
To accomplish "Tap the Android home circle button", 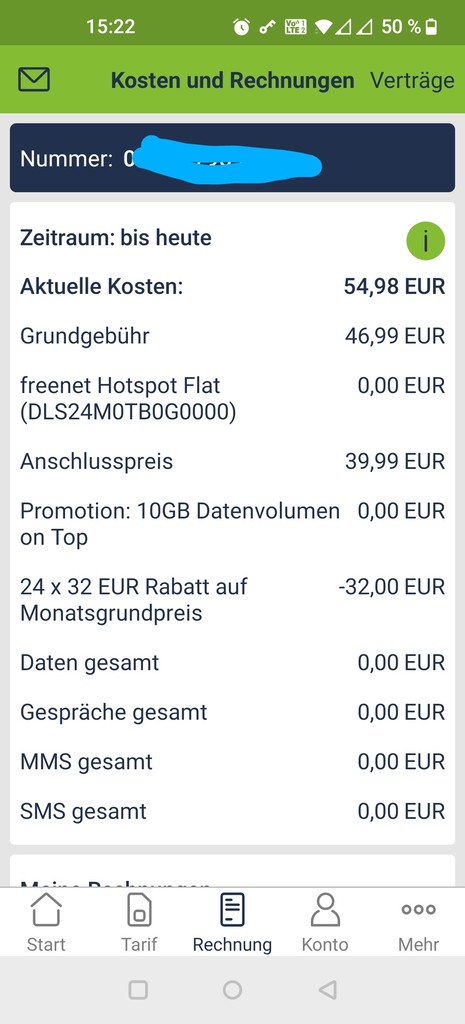I will coord(232,990).
